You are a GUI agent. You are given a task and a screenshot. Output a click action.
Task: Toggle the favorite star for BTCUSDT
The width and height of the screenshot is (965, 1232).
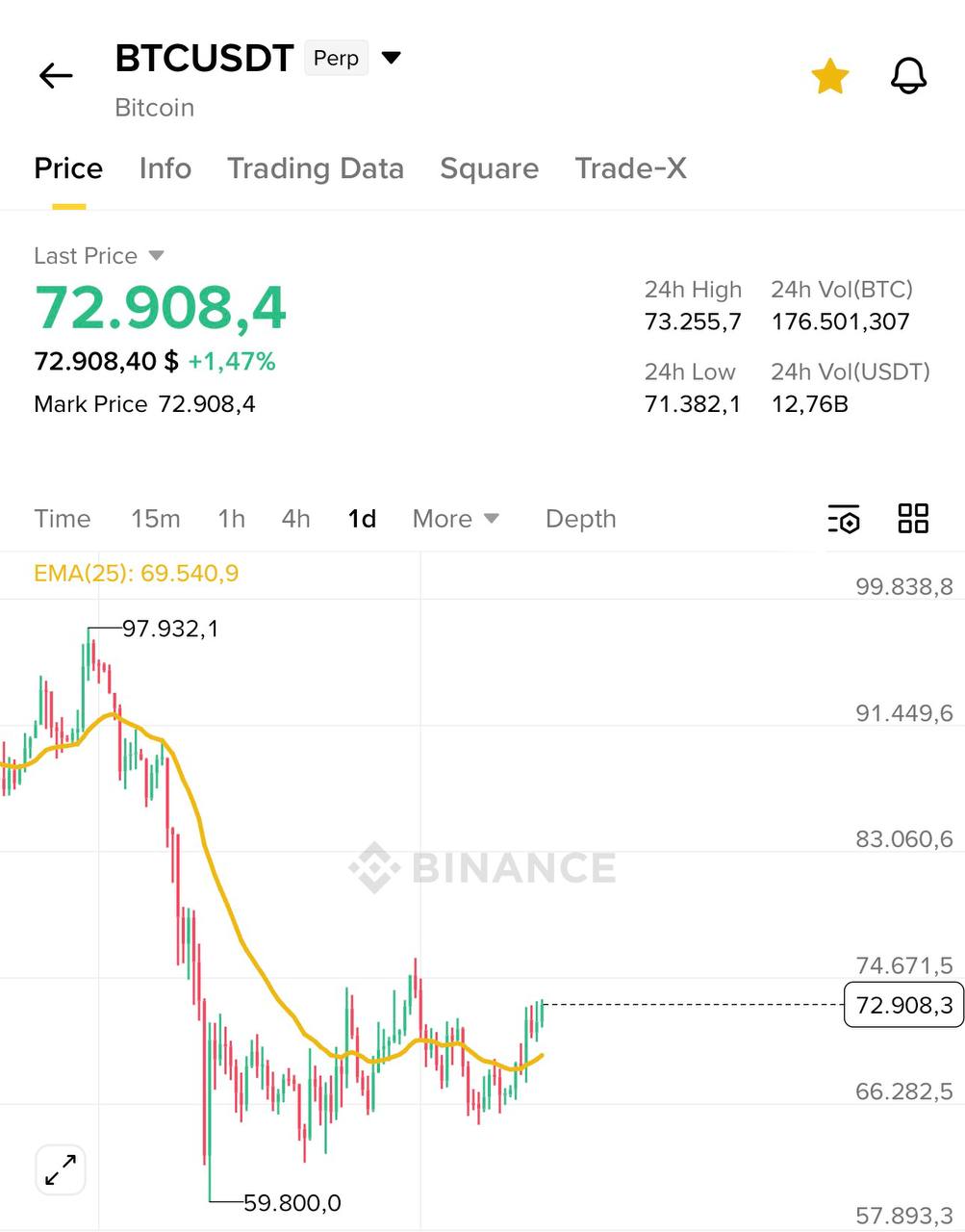(x=829, y=76)
